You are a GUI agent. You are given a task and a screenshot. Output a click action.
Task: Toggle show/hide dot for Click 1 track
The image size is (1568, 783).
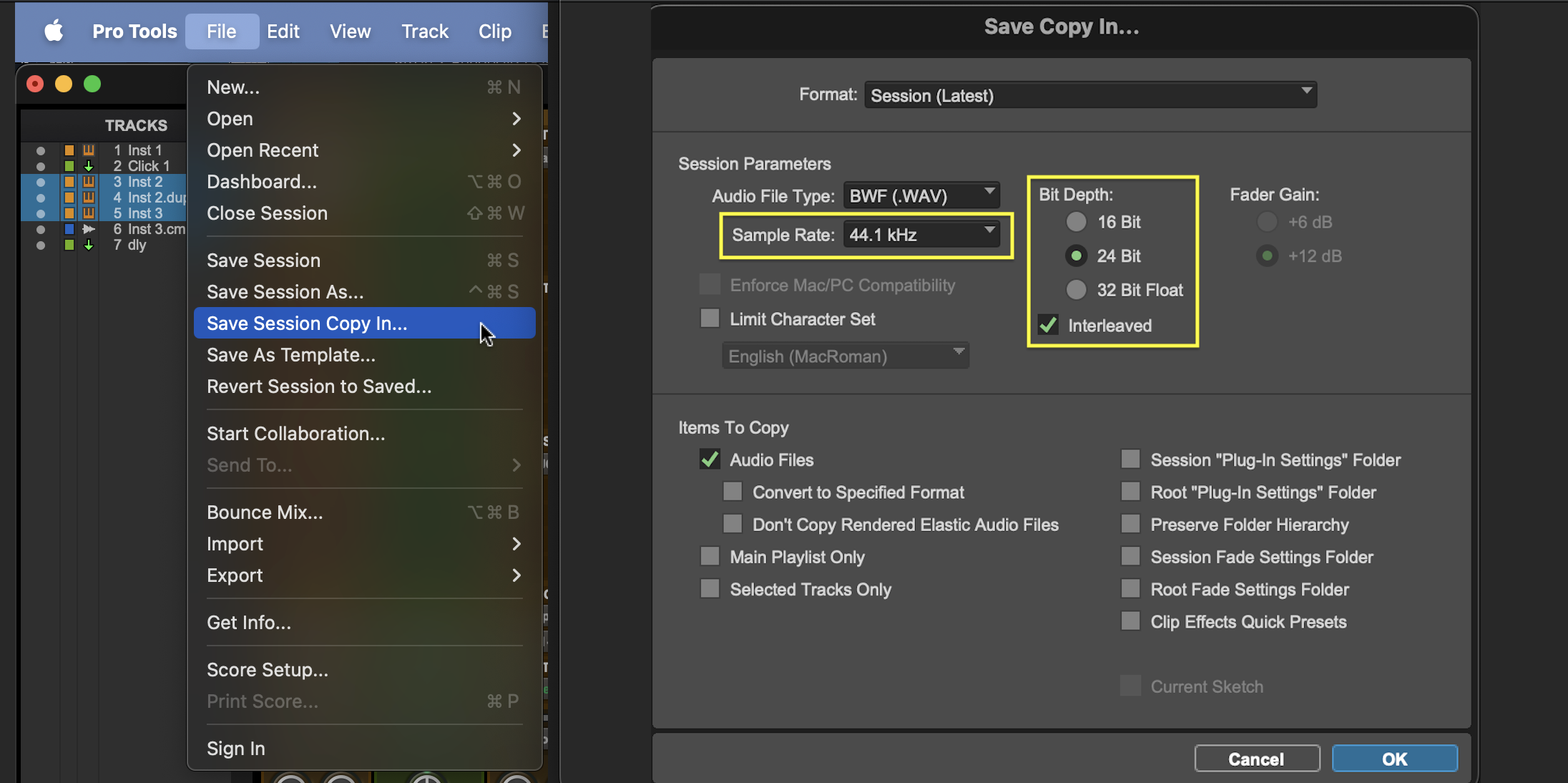[x=41, y=166]
